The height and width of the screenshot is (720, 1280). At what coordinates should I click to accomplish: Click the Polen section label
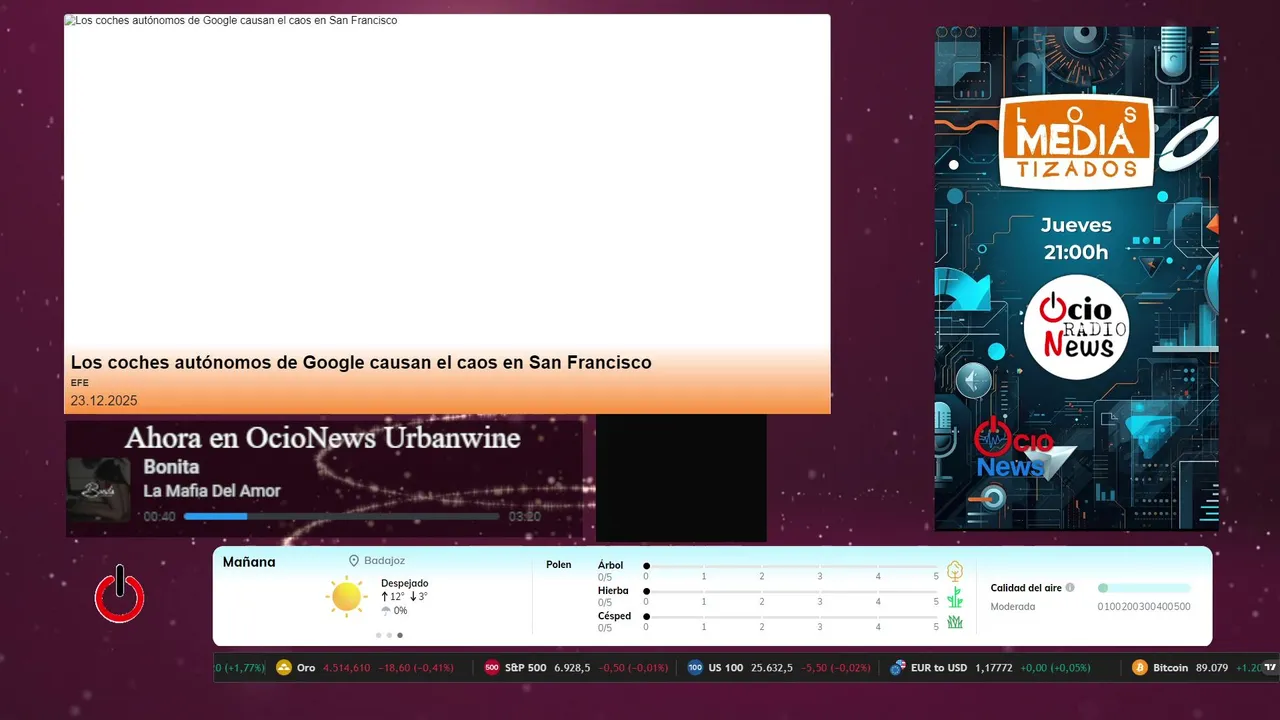[x=559, y=565]
